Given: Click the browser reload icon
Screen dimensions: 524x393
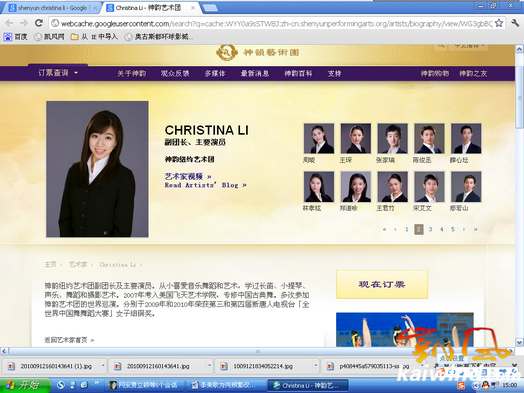Looking at the screenshot, I should (39, 23).
